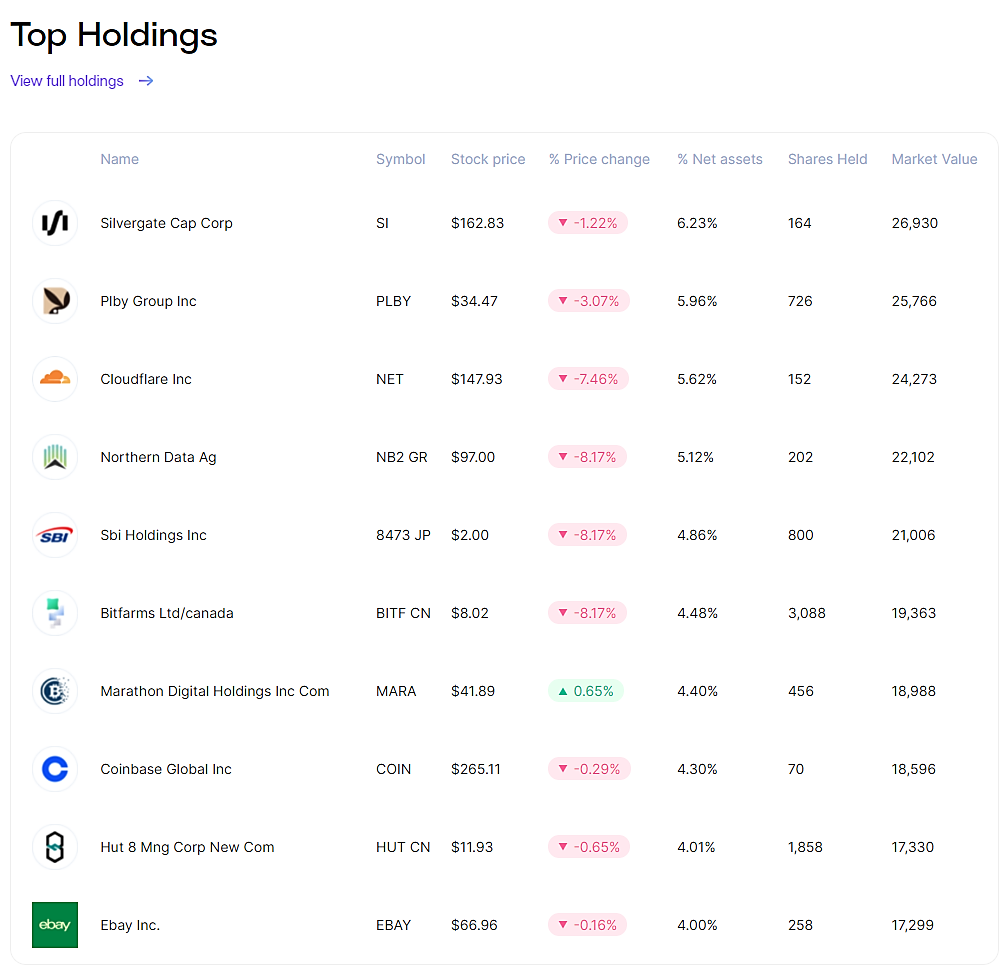
Task: Click the MARA ticker symbol
Action: (x=396, y=692)
